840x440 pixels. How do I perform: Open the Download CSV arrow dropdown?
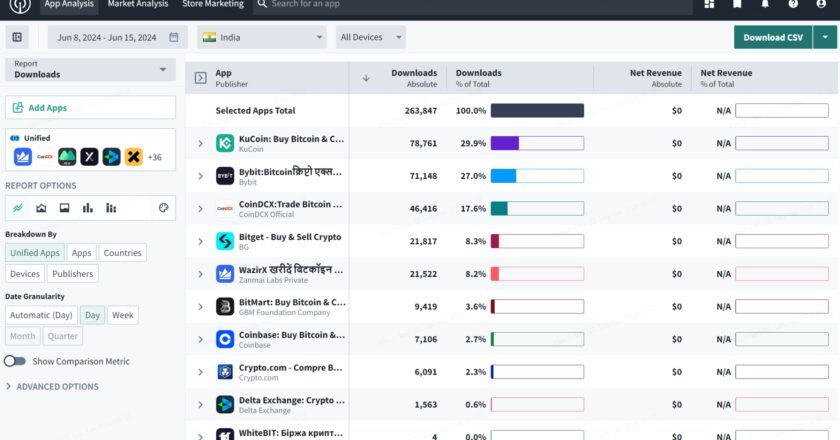click(825, 37)
